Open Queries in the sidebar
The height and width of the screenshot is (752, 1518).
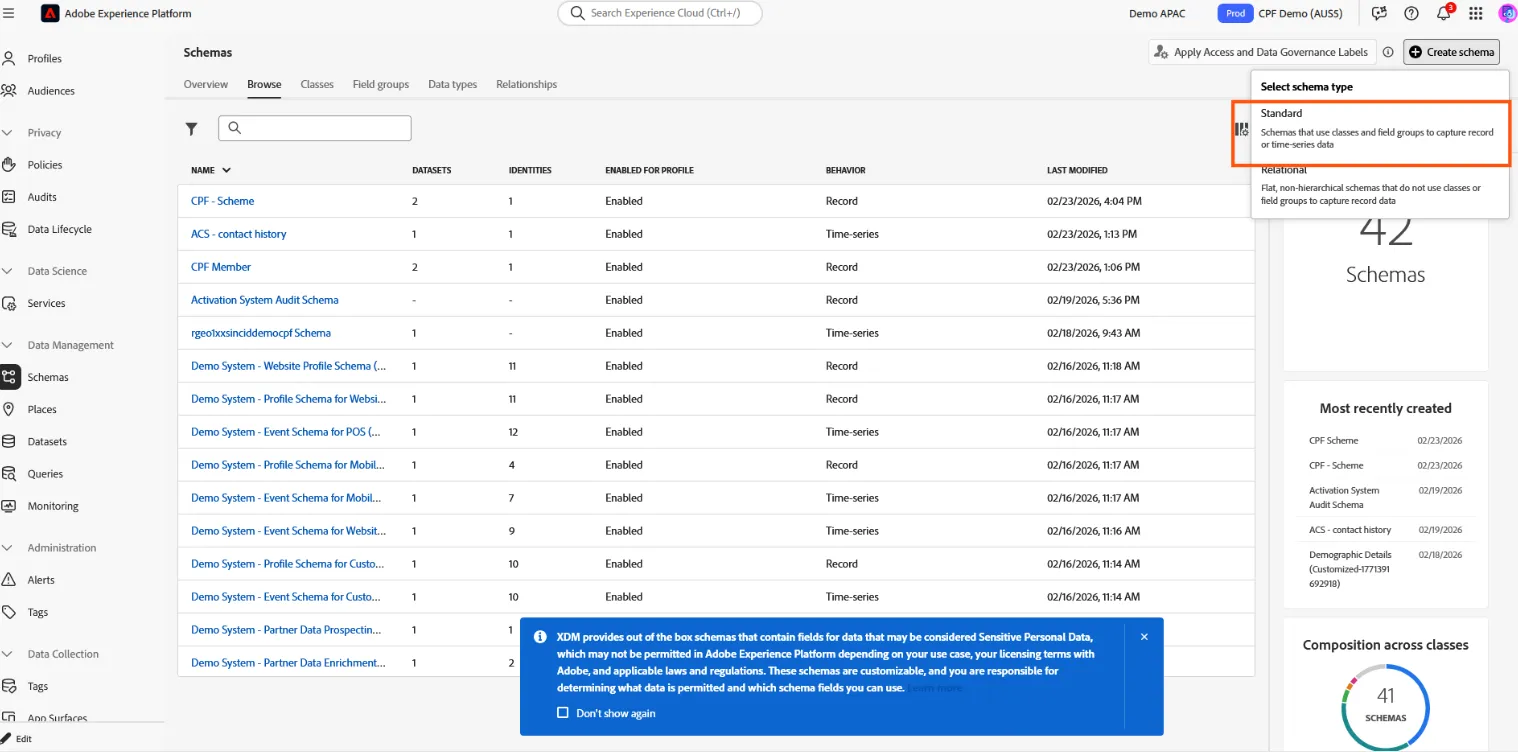tap(45, 474)
